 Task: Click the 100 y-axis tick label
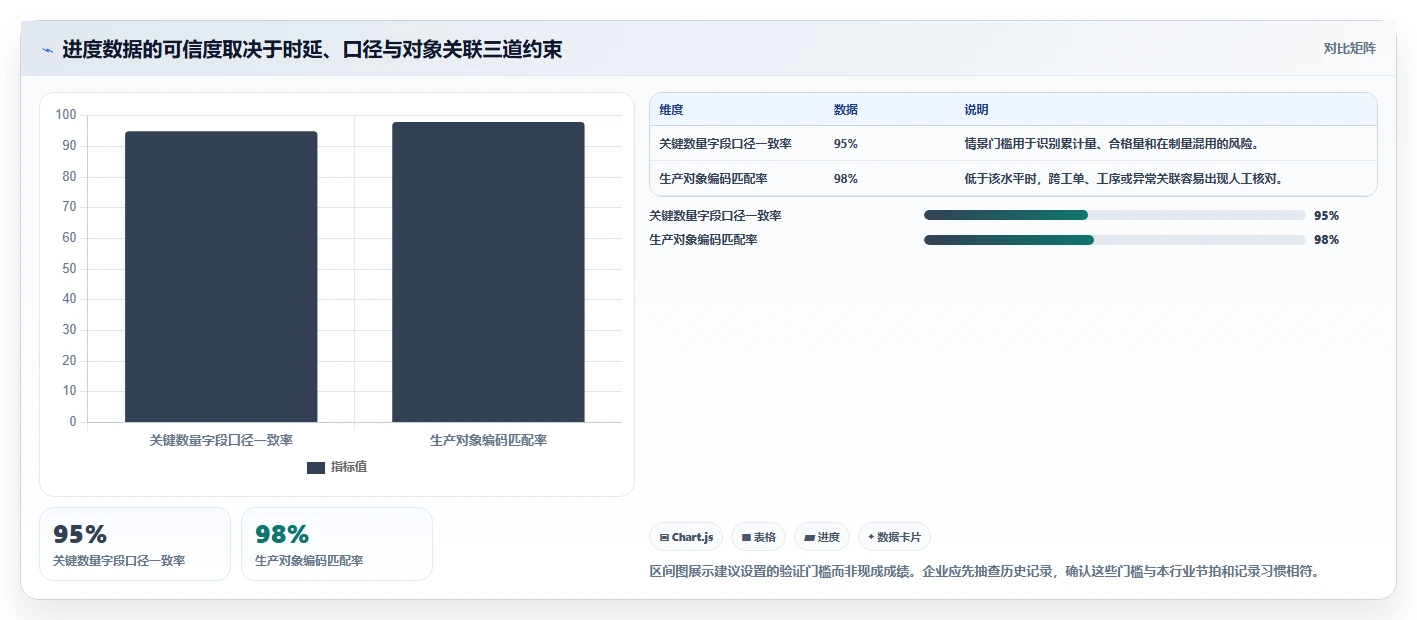click(66, 115)
